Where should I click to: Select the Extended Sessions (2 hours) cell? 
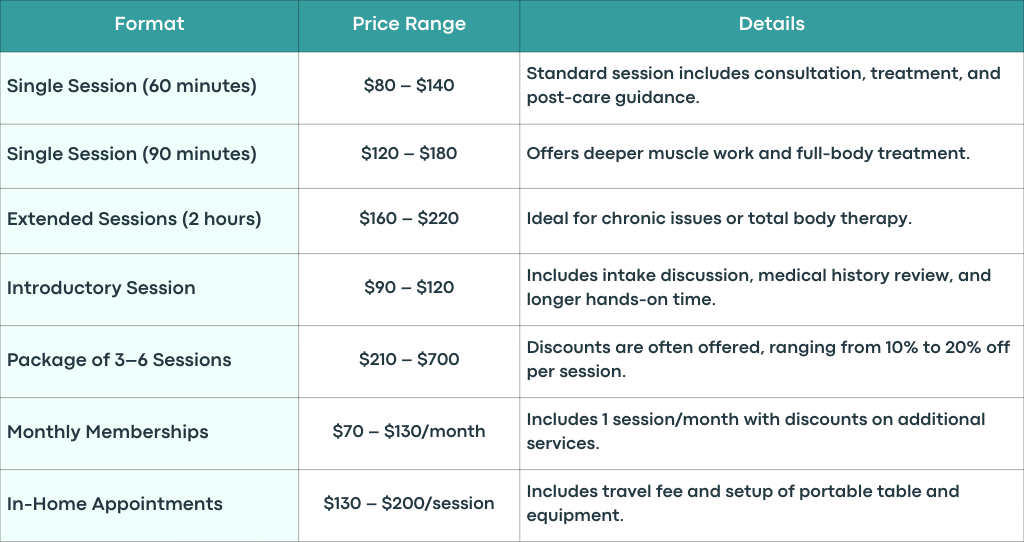[149, 221]
